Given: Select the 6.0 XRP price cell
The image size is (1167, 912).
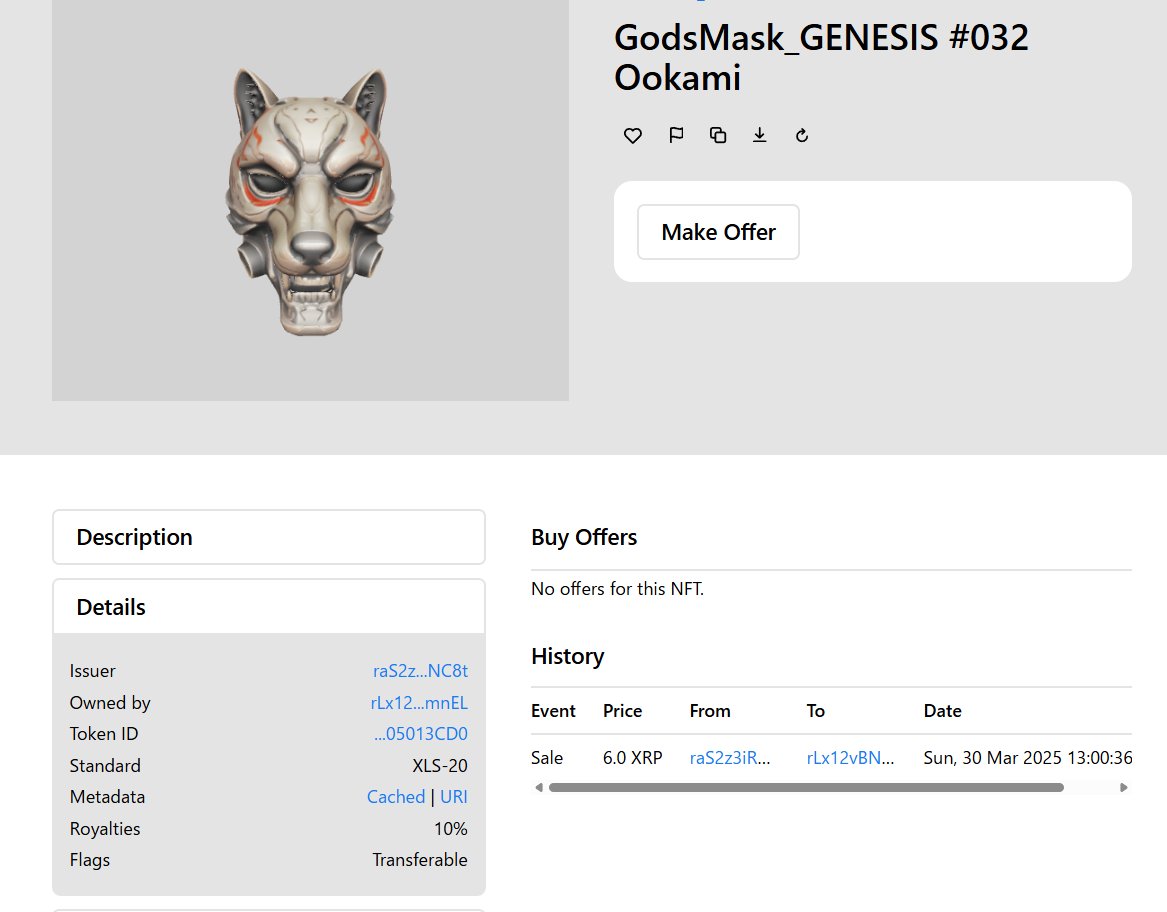Looking at the screenshot, I should coord(633,758).
